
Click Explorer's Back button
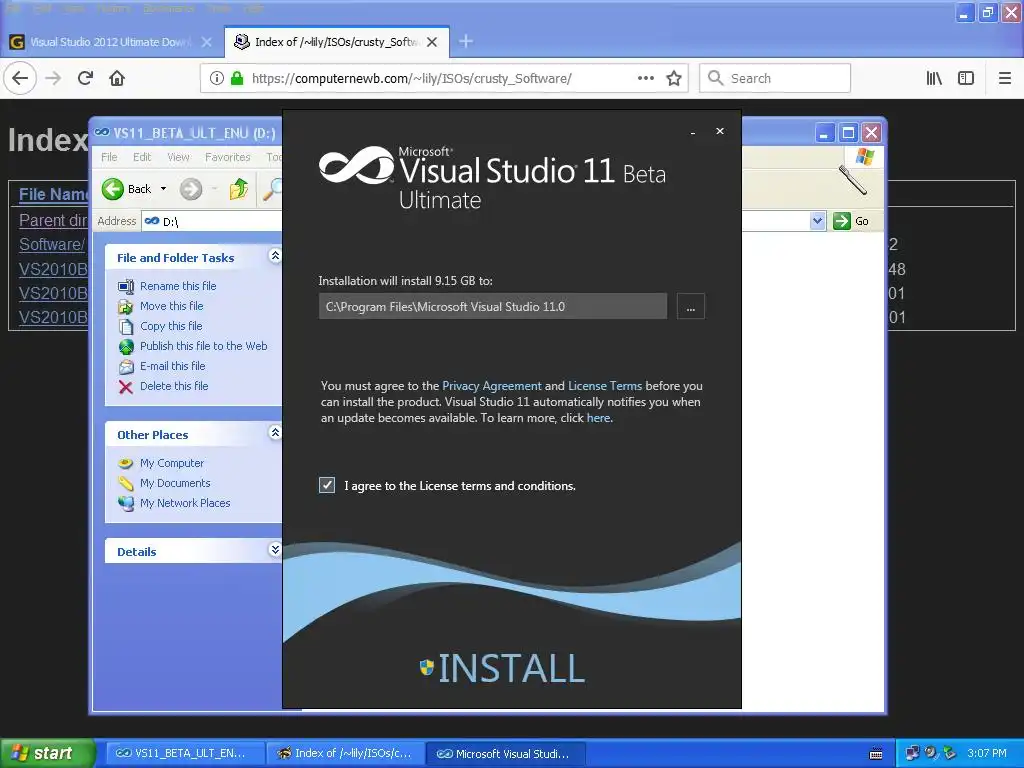(x=127, y=189)
